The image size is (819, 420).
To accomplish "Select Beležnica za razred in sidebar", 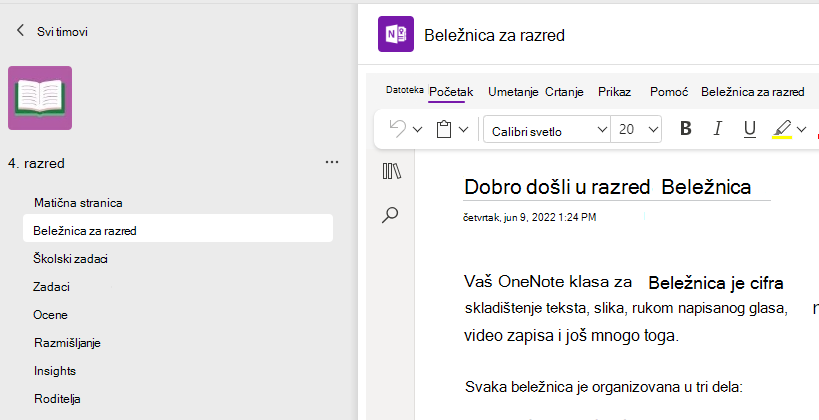I will [178, 230].
